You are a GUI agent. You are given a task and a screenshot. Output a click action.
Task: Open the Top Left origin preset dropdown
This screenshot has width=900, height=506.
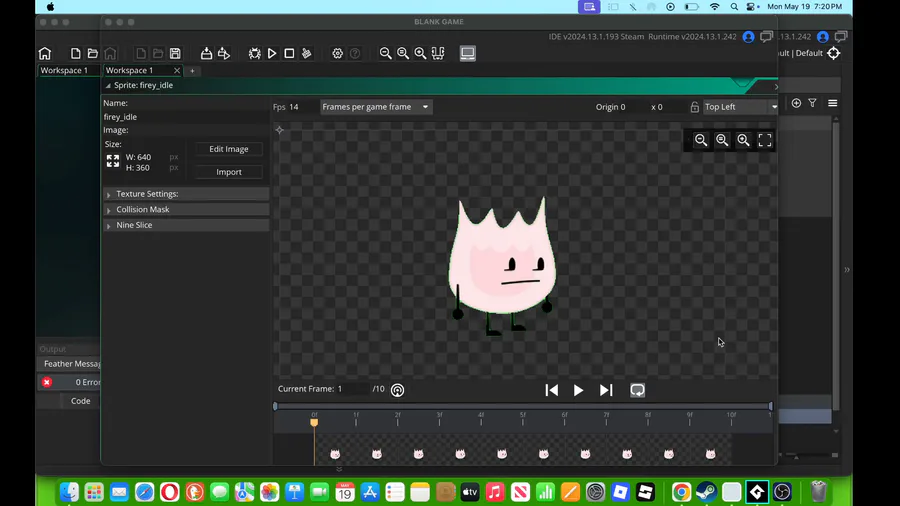[x=740, y=107]
